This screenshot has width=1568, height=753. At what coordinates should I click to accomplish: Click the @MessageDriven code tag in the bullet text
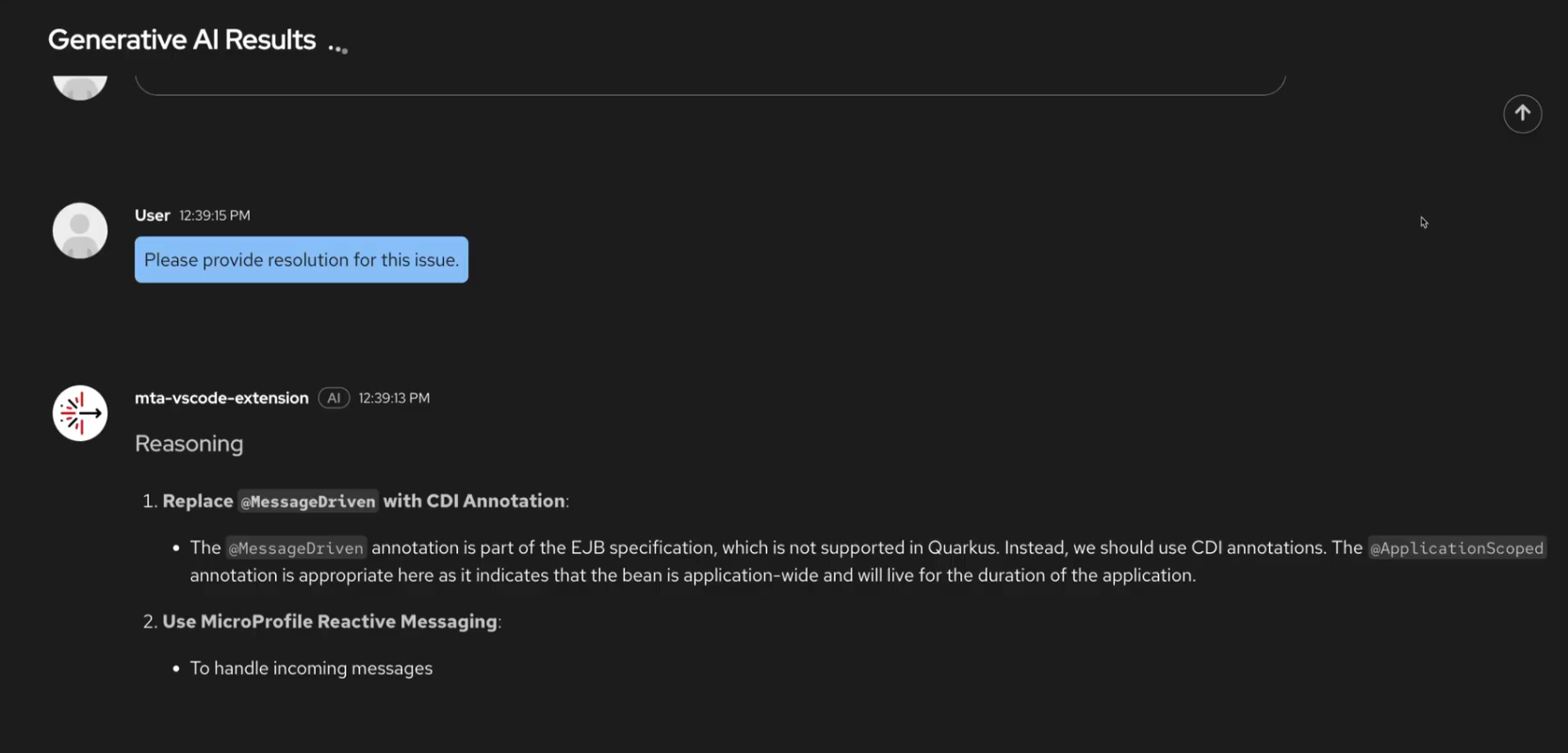tap(296, 548)
